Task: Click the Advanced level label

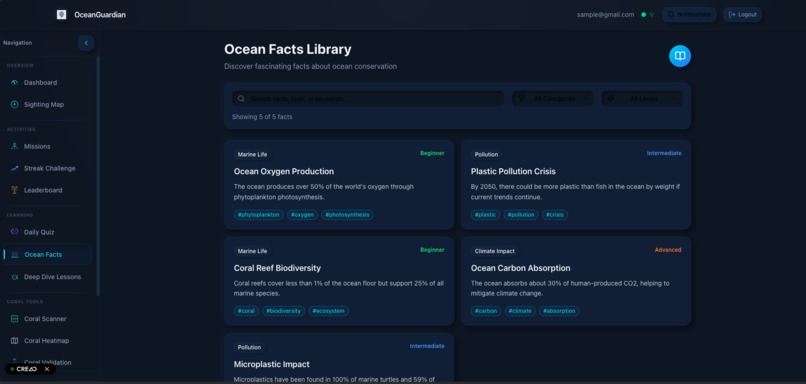Action: tap(668, 250)
